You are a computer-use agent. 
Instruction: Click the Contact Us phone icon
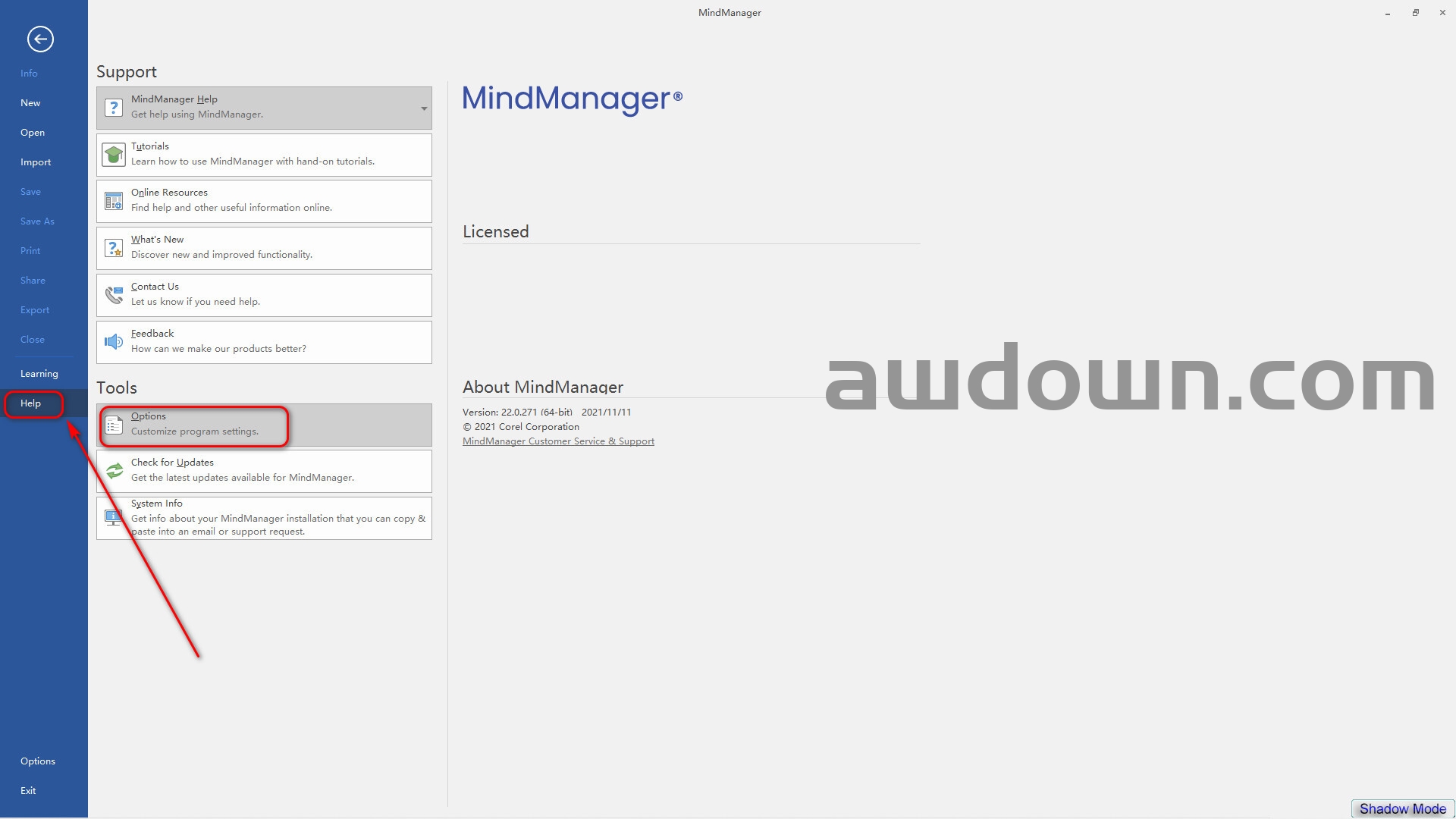click(x=114, y=295)
